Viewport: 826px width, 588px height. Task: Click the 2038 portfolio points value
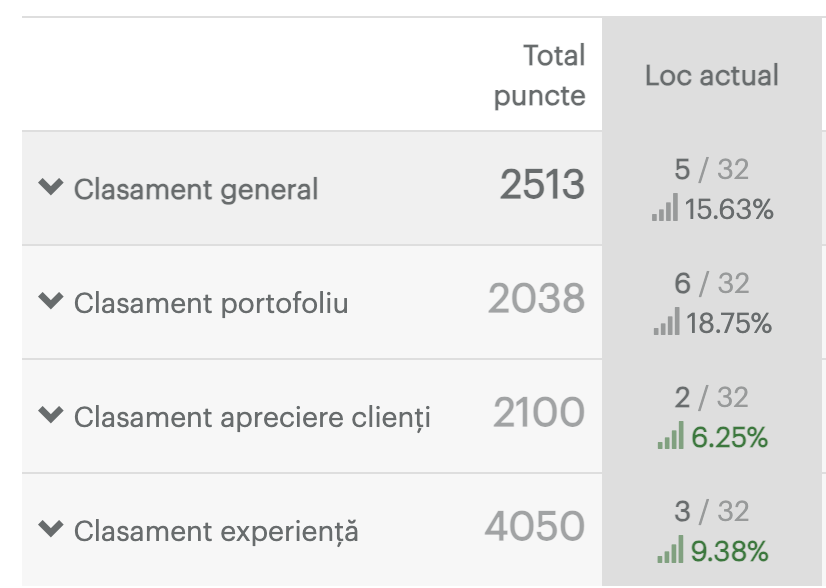pyautogui.click(x=536, y=298)
